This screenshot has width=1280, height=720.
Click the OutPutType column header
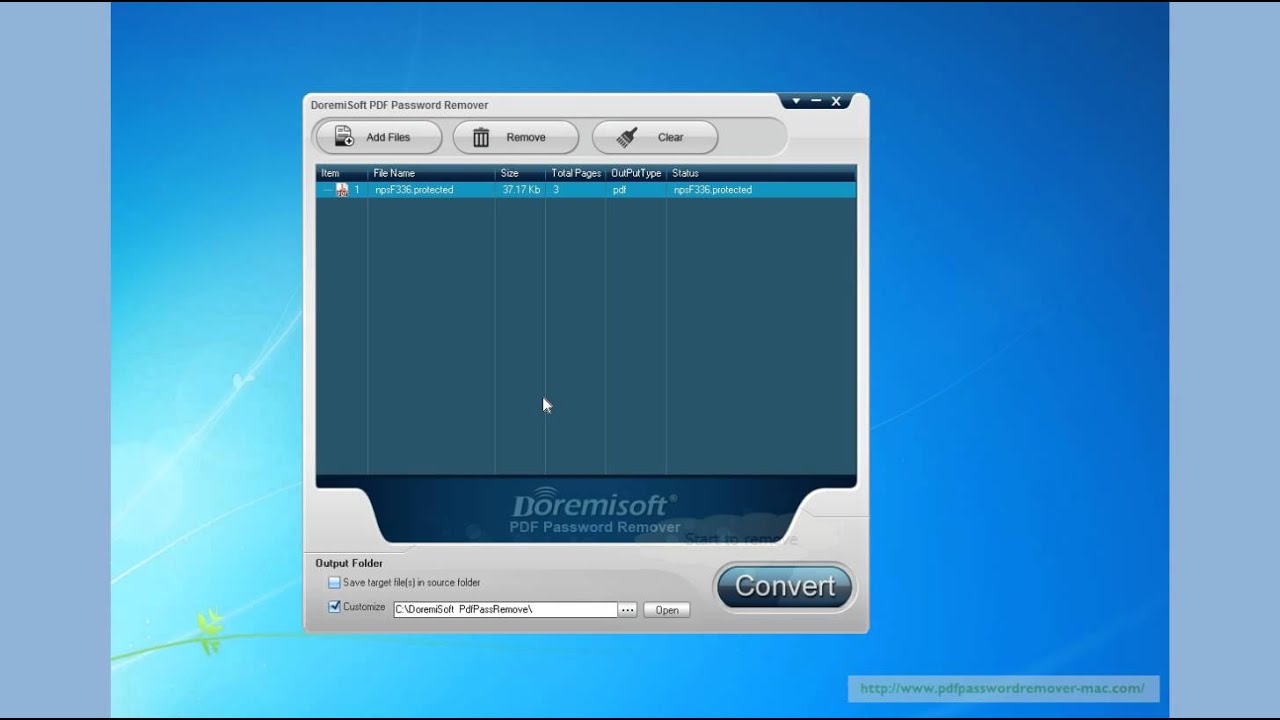[x=636, y=173]
